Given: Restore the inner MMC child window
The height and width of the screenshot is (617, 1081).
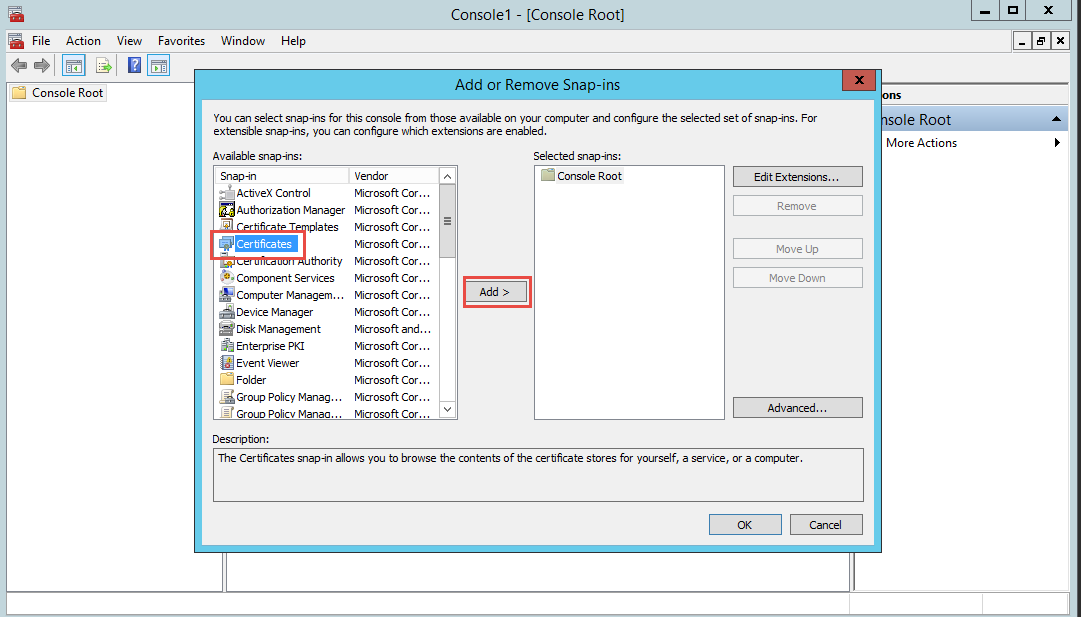Looking at the screenshot, I should pos(1041,41).
